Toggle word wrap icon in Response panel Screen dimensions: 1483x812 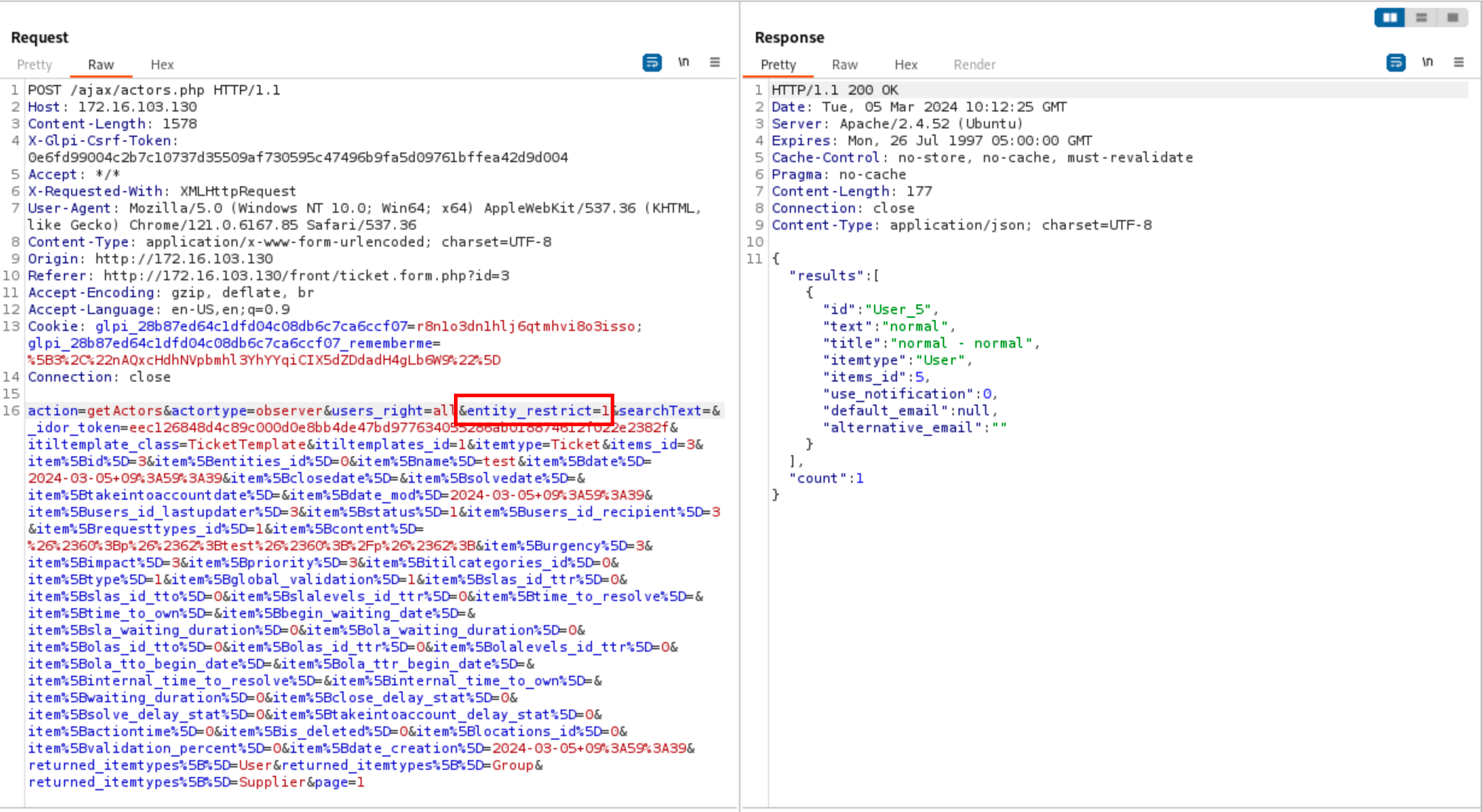[x=1396, y=63]
